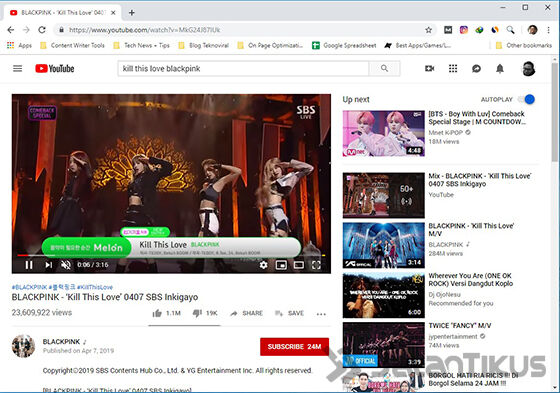Click the YouTube search field
The width and height of the screenshot is (560, 393).
(243, 68)
